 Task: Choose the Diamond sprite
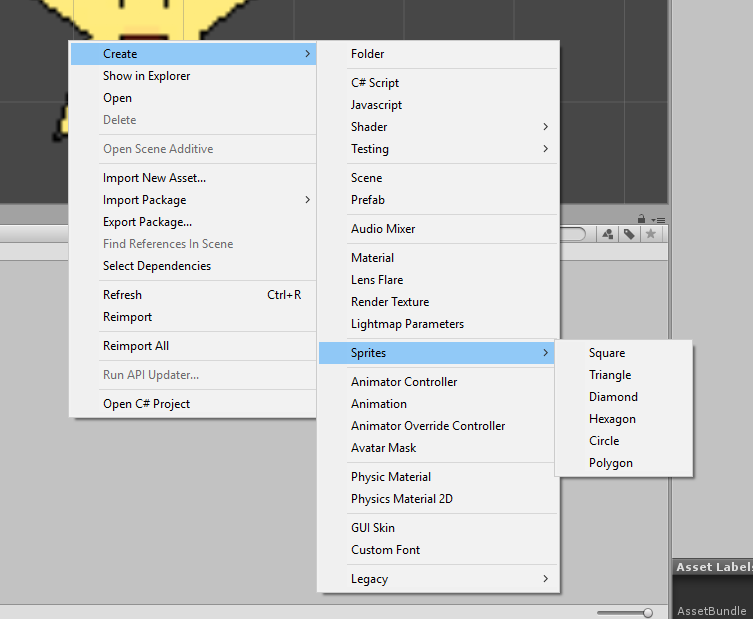pyautogui.click(x=623, y=397)
